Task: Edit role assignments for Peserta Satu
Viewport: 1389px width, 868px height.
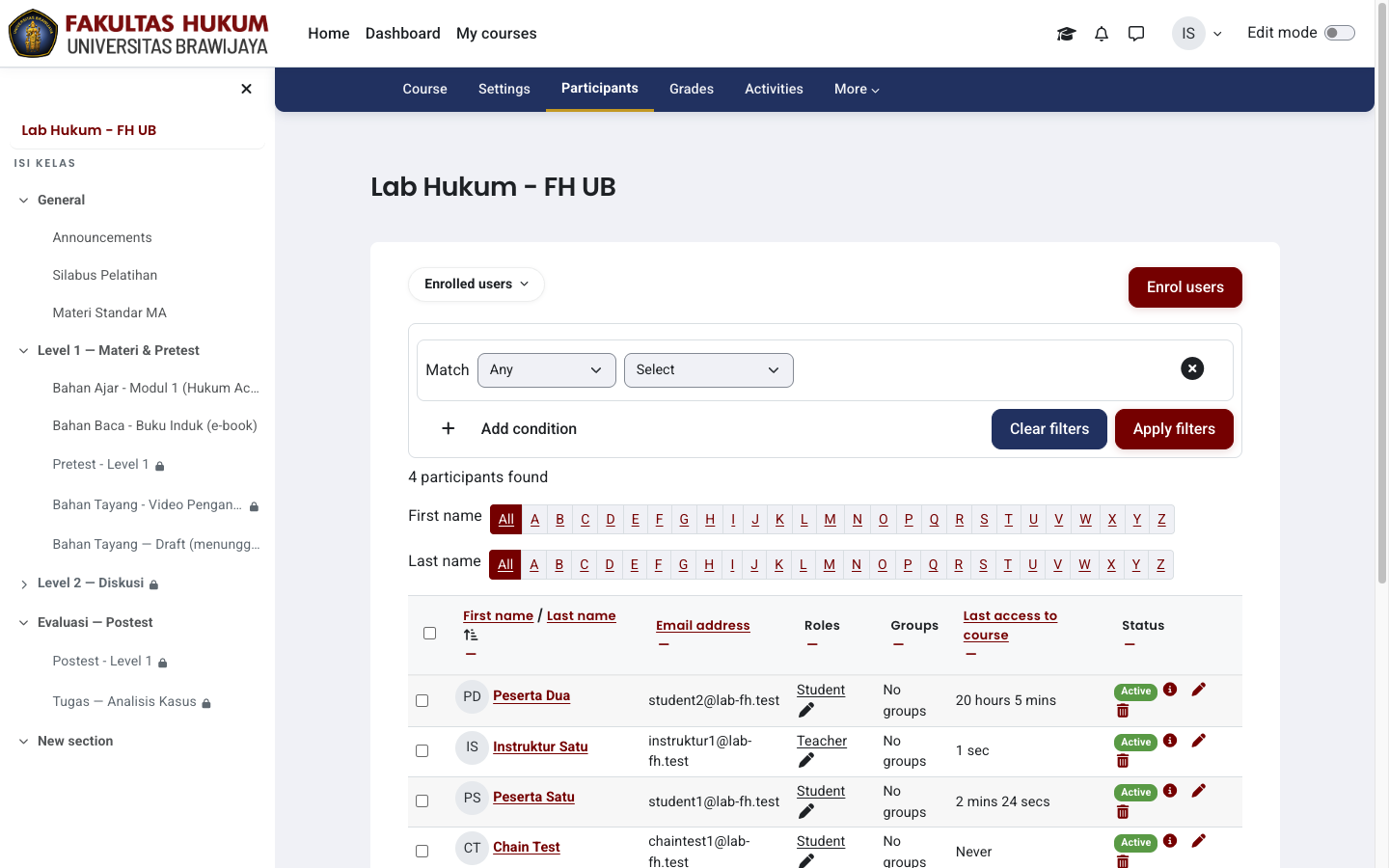Action: pyautogui.click(x=806, y=812)
